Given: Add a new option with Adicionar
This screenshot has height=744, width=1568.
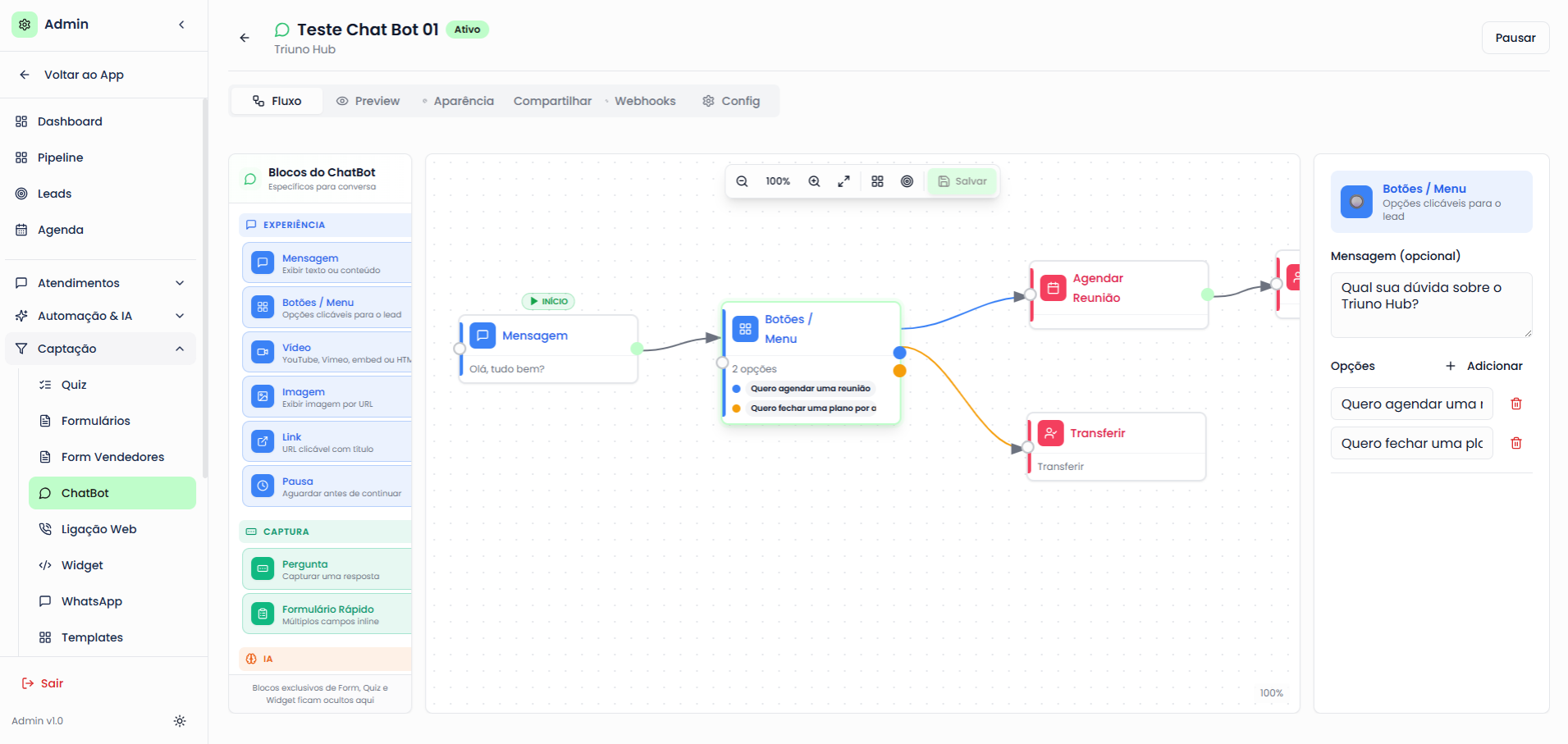Looking at the screenshot, I should 1483,366.
